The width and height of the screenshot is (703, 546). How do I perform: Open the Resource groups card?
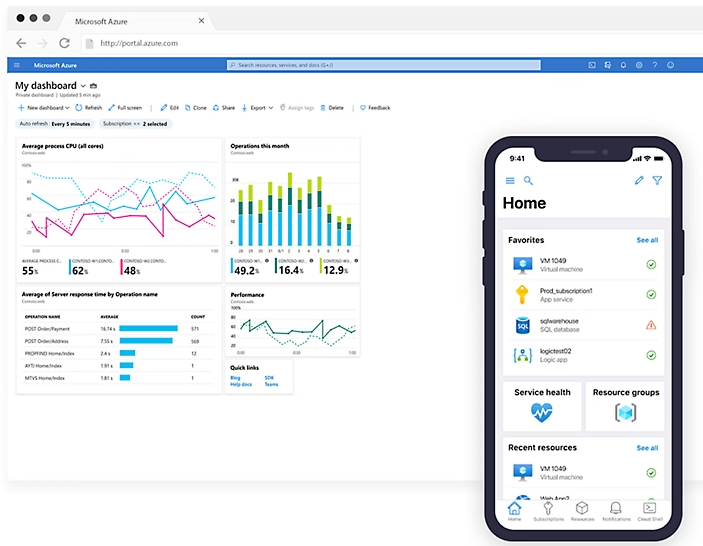click(x=625, y=406)
